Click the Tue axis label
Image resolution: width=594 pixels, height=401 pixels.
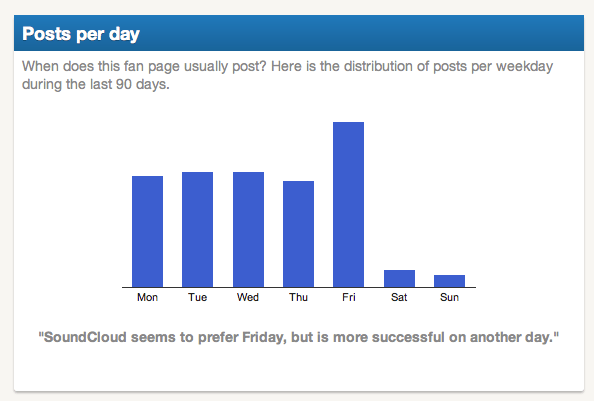(197, 297)
